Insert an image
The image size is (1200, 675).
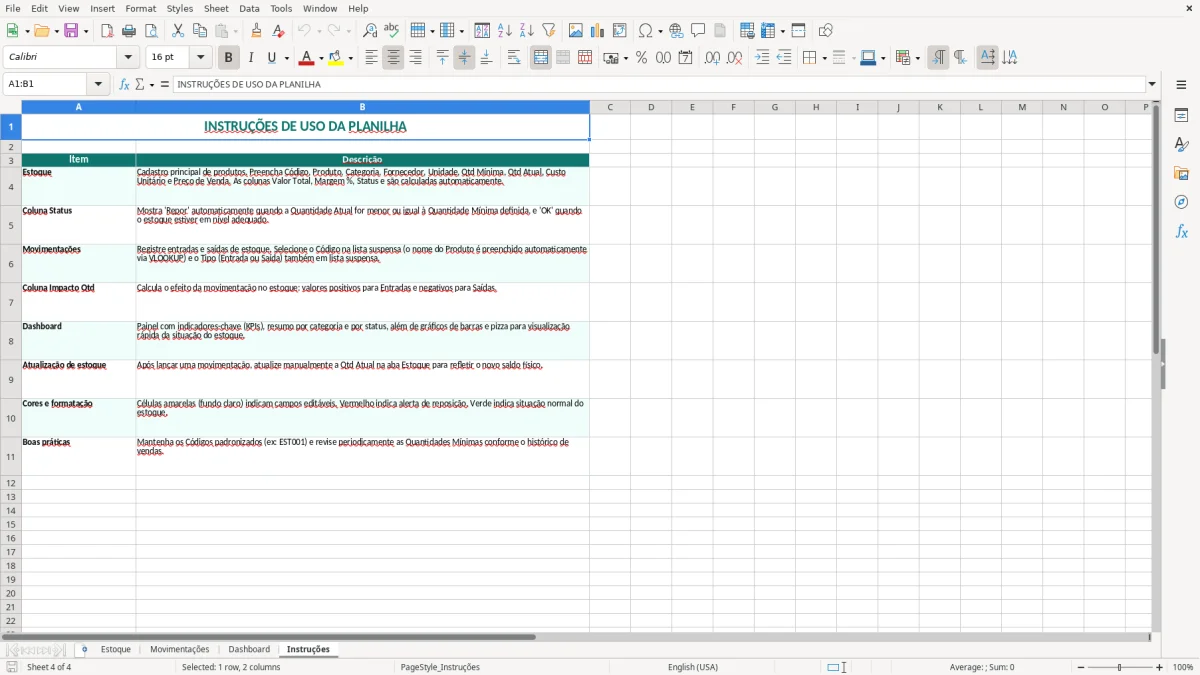[576, 31]
